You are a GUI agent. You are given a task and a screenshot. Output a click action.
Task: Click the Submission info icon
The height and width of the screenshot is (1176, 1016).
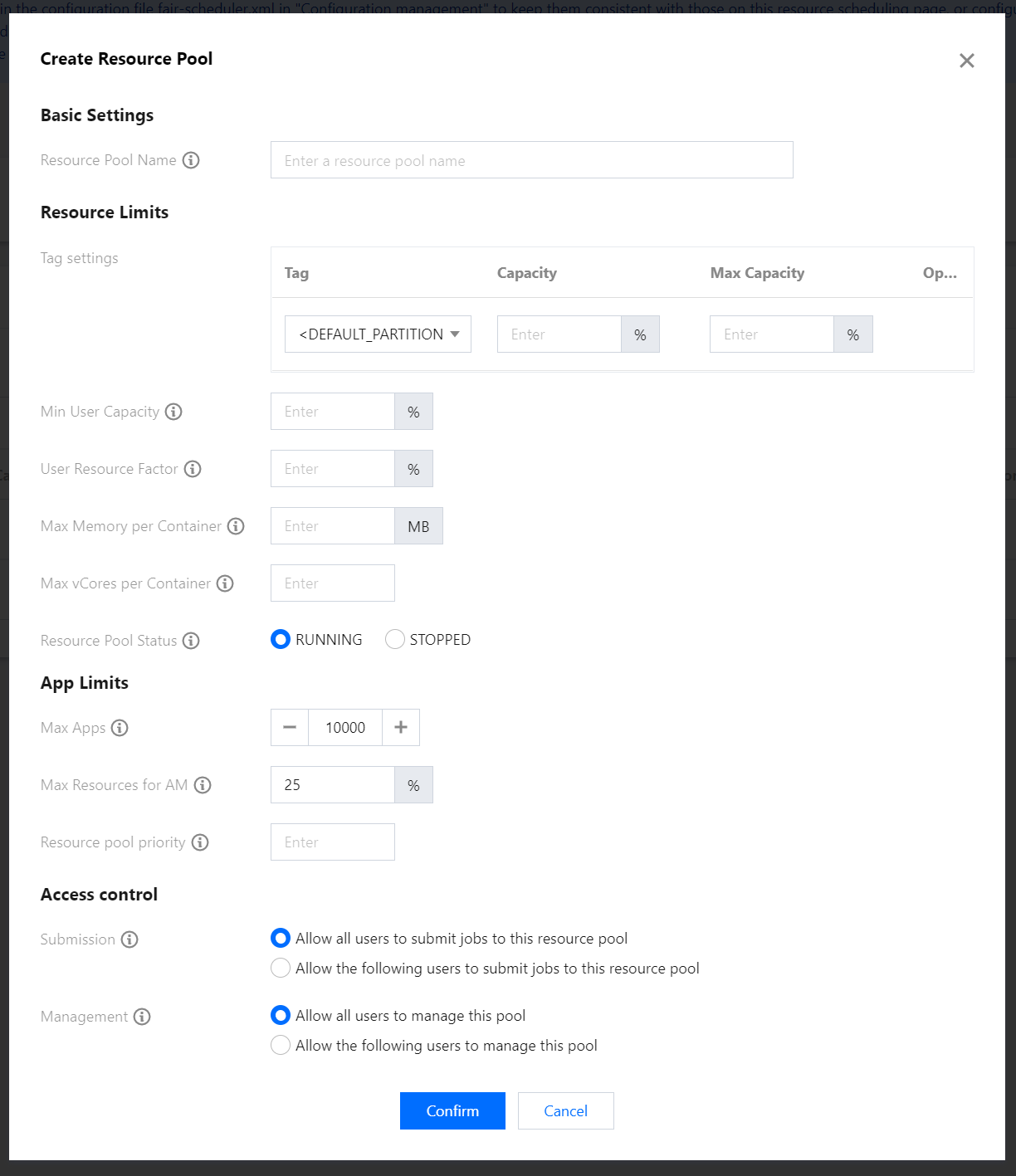click(129, 939)
